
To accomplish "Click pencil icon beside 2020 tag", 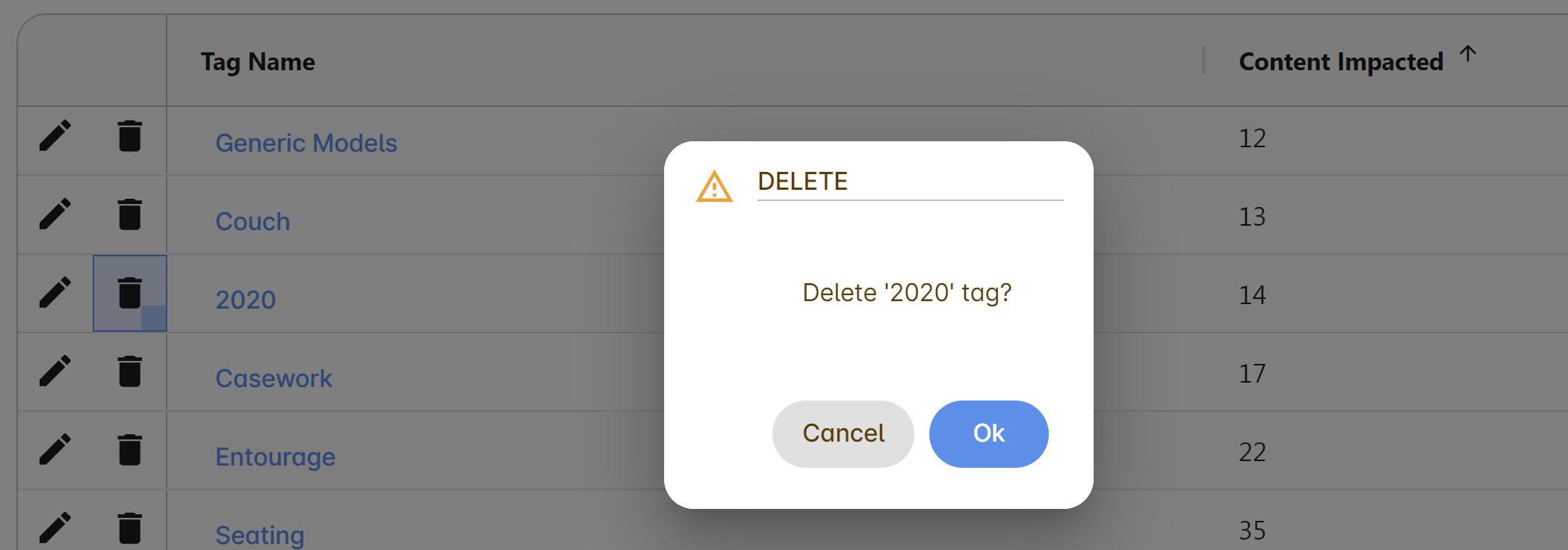I will [55, 293].
